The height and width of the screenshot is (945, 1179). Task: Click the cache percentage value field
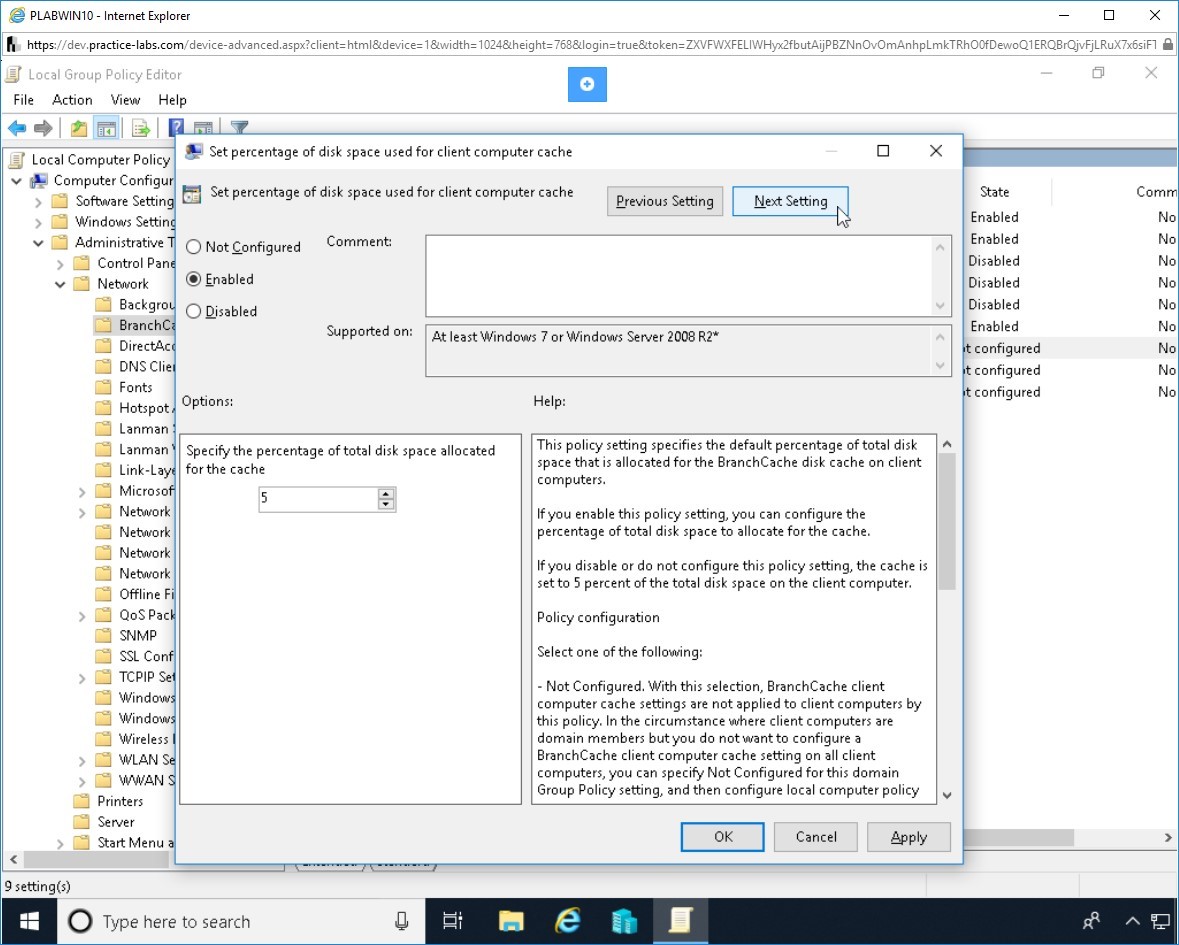pyautogui.click(x=318, y=498)
